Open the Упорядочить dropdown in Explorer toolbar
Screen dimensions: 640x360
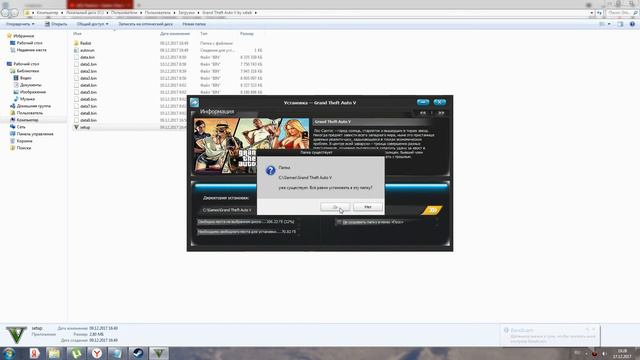coord(20,24)
